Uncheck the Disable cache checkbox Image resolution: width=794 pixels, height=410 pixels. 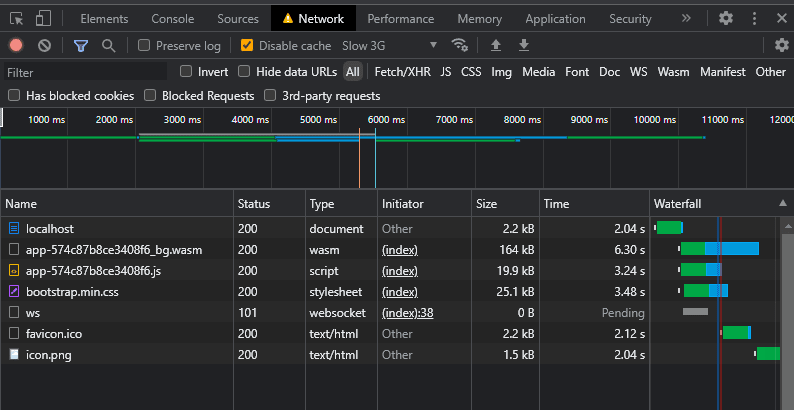coord(247,45)
